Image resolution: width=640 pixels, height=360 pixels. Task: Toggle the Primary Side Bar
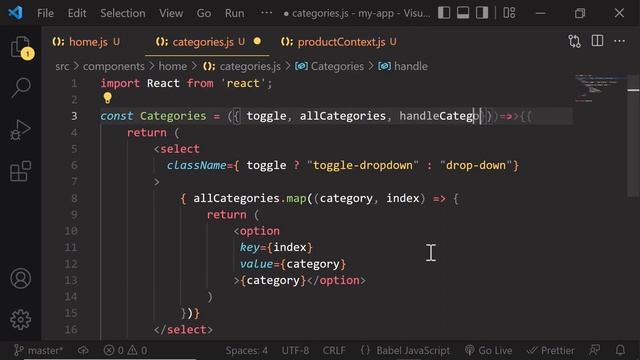[x=444, y=13]
